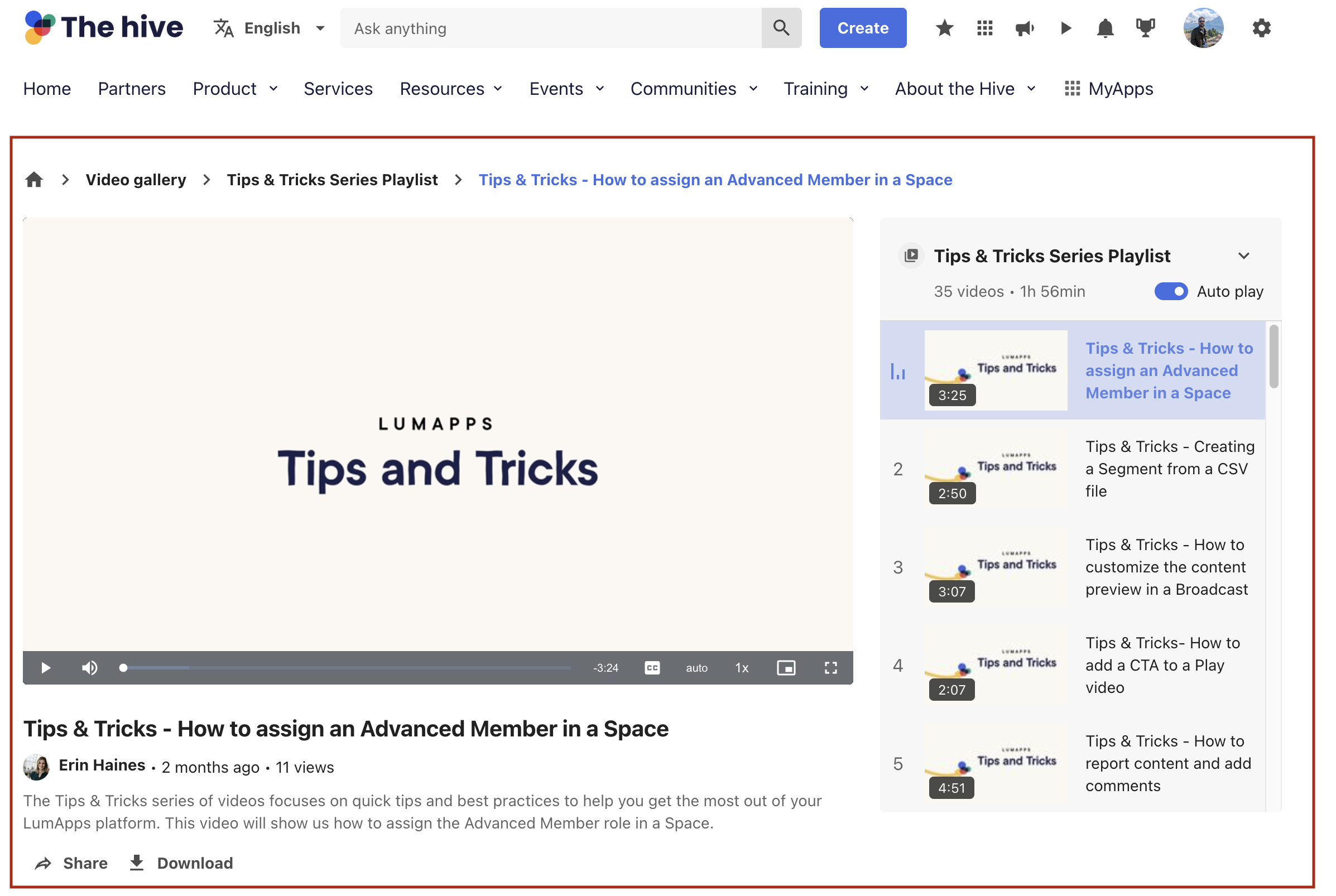Viewport: 1336px width, 896px height.
Task: Mute the video volume icon
Action: [90, 667]
